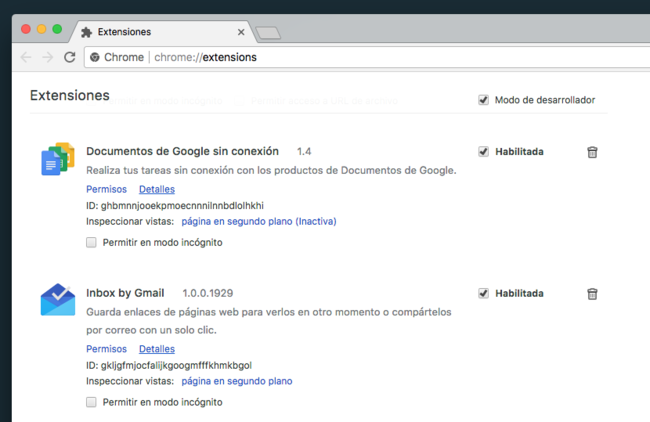Click the Inbox by Gmail envelope icon
The width and height of the screenshot is (650, 422).
coord(58,300)
